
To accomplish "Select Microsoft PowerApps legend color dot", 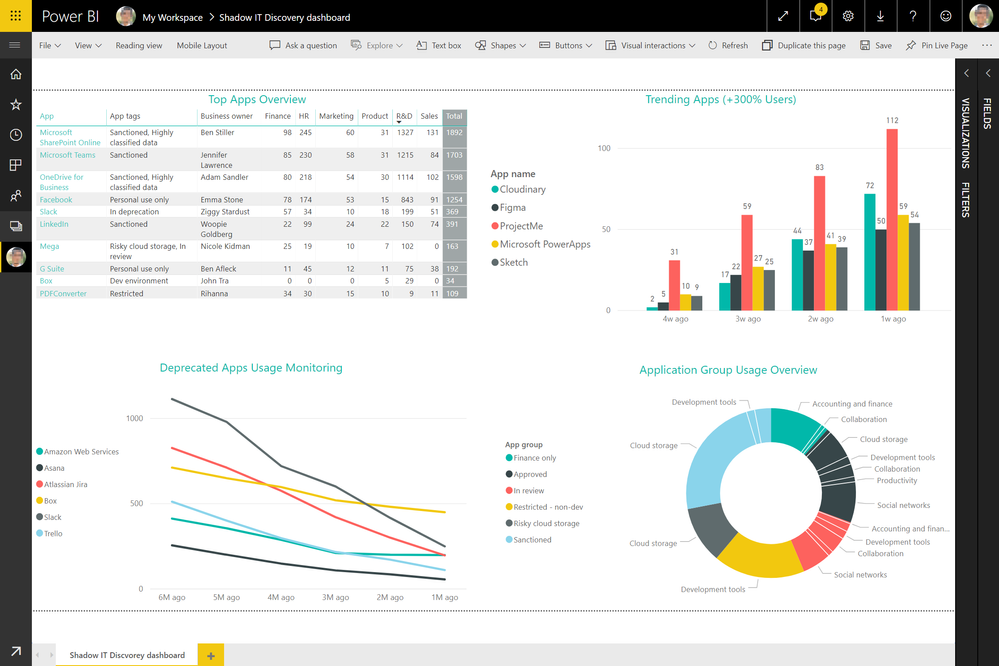I will [x=495, y=244].
